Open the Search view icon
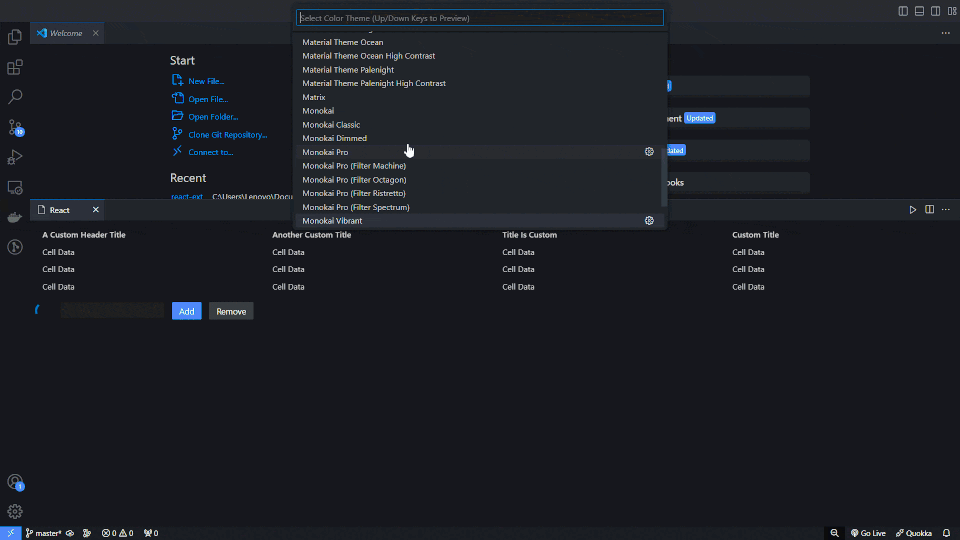960x540 pixels. point(15,97)
